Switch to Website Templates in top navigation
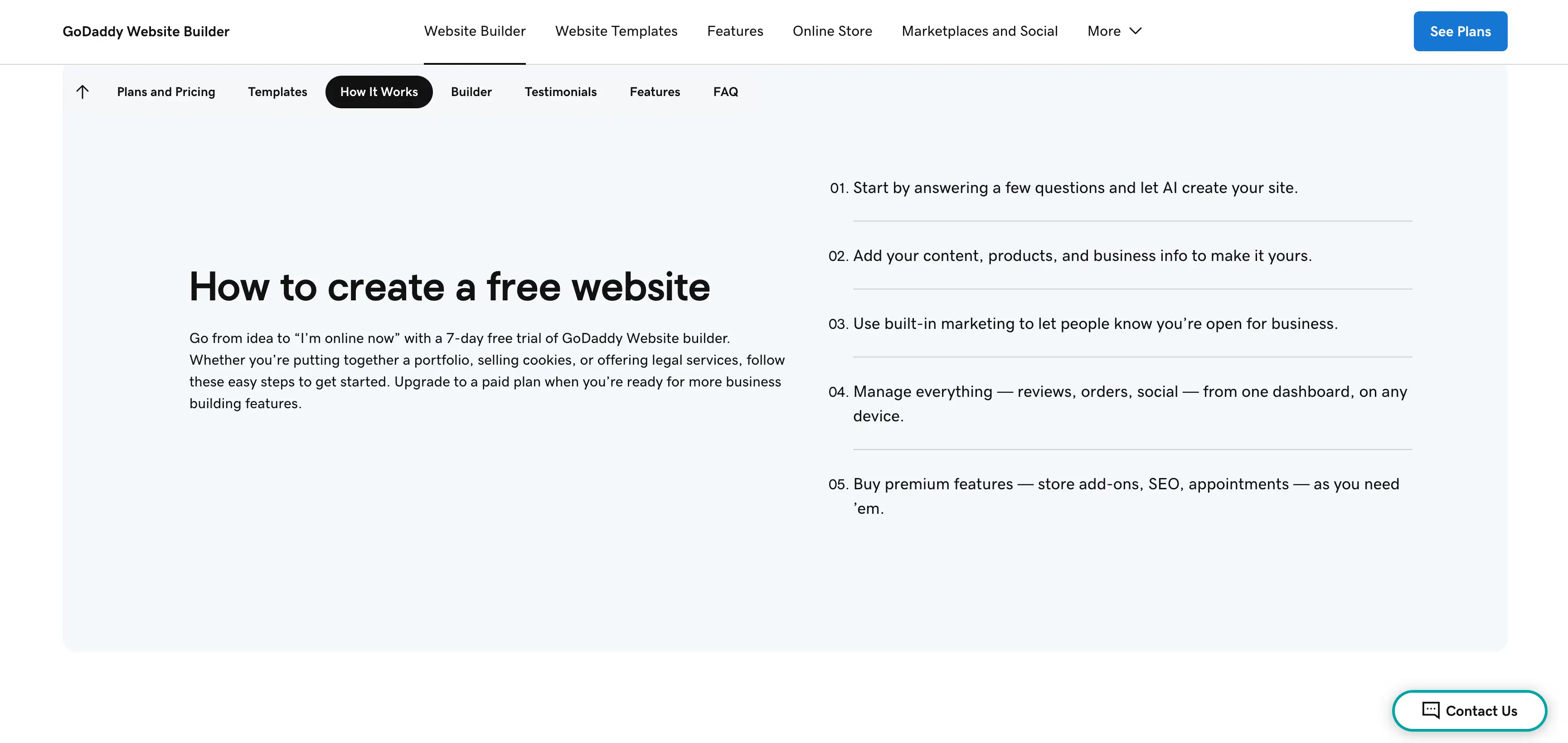The width and height of the screenshot is (1568, 743). (616, 31)
